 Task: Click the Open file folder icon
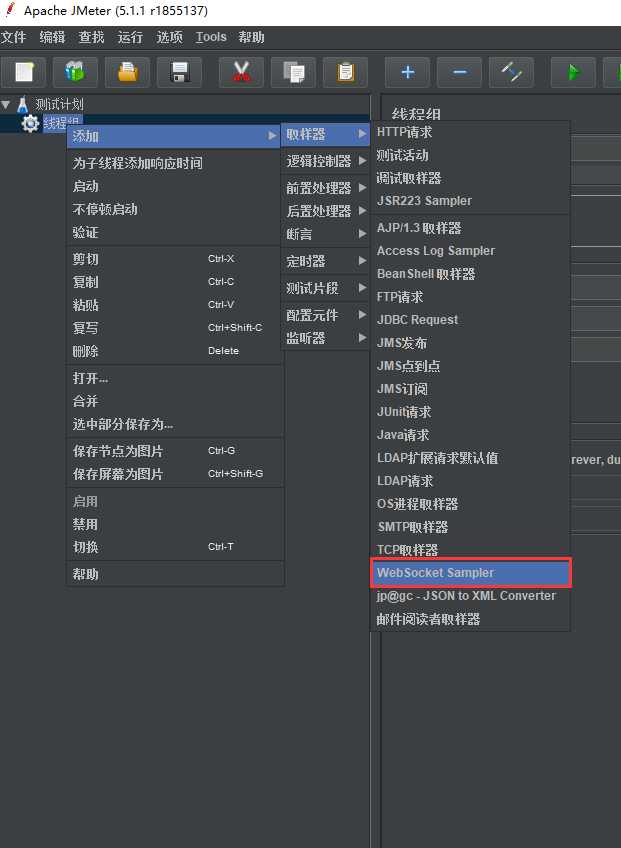[x=128, y=72]
